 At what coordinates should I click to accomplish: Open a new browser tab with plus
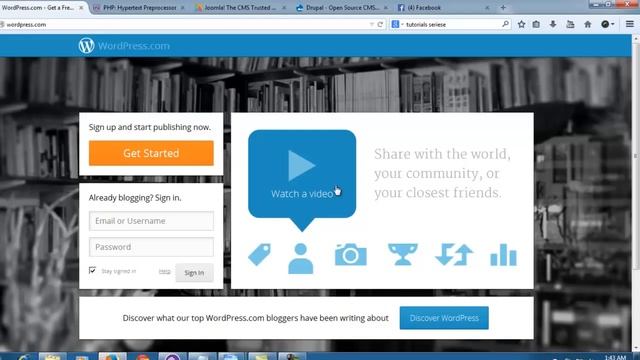click(x=503, y=7)
